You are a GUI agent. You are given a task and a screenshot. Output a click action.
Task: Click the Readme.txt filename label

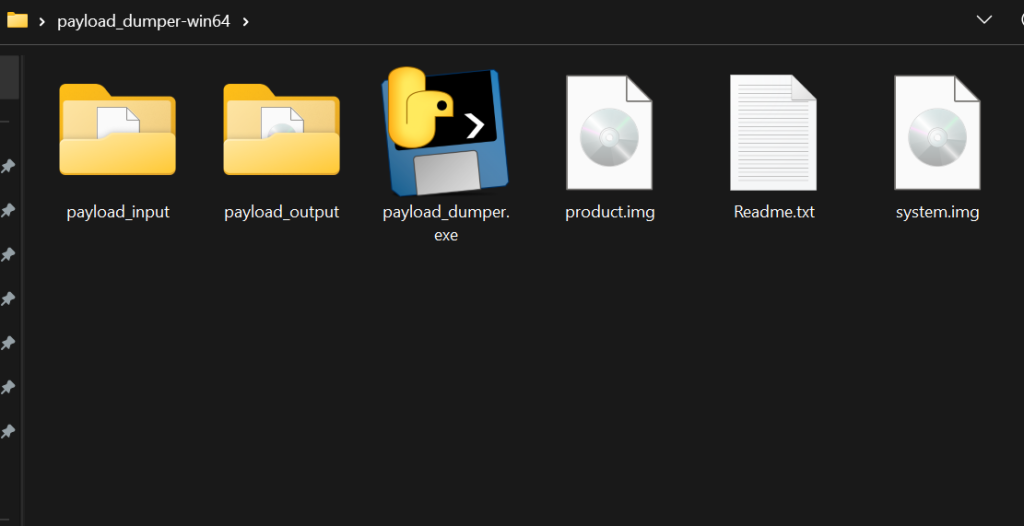[774, 212]
